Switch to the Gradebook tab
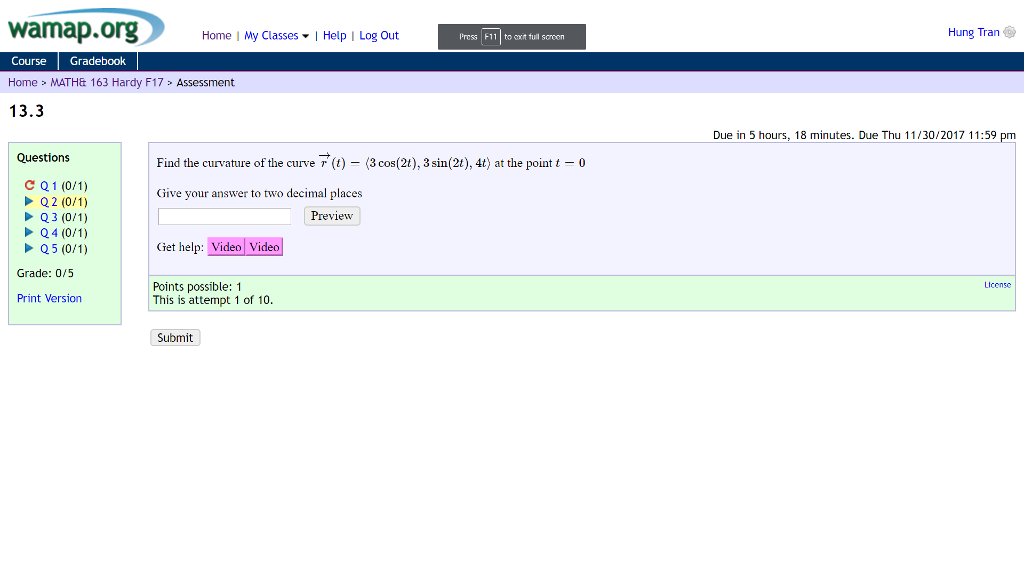1024x576 pixels. 97,60
